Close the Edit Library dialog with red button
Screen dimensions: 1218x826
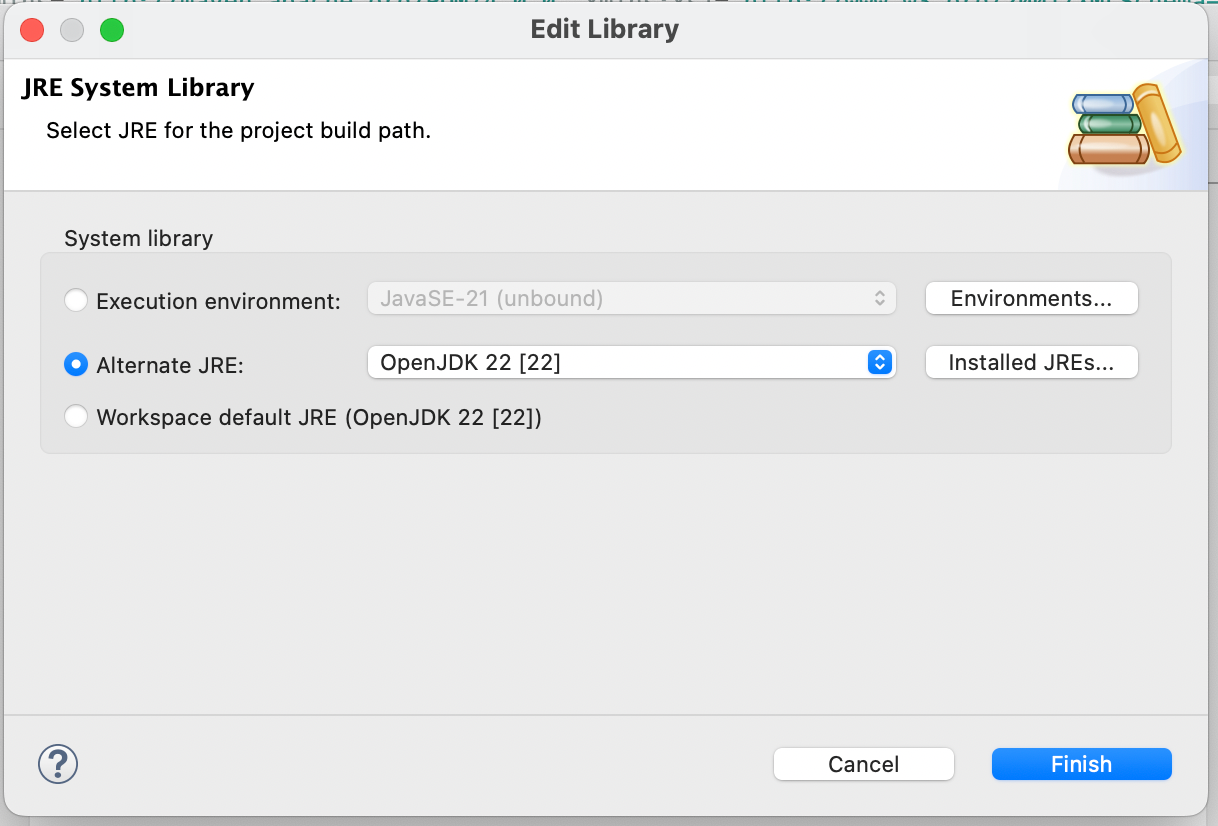[x=32, y=30]
